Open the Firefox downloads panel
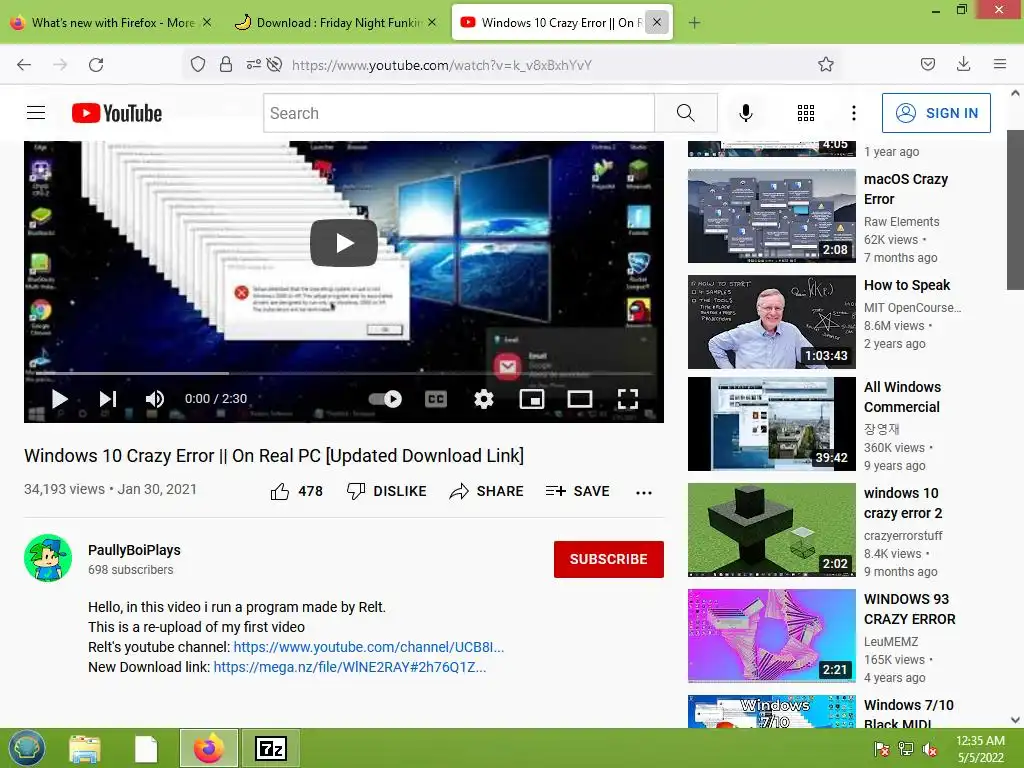This screenshot has width=1024, height=768. click(963, 64)
